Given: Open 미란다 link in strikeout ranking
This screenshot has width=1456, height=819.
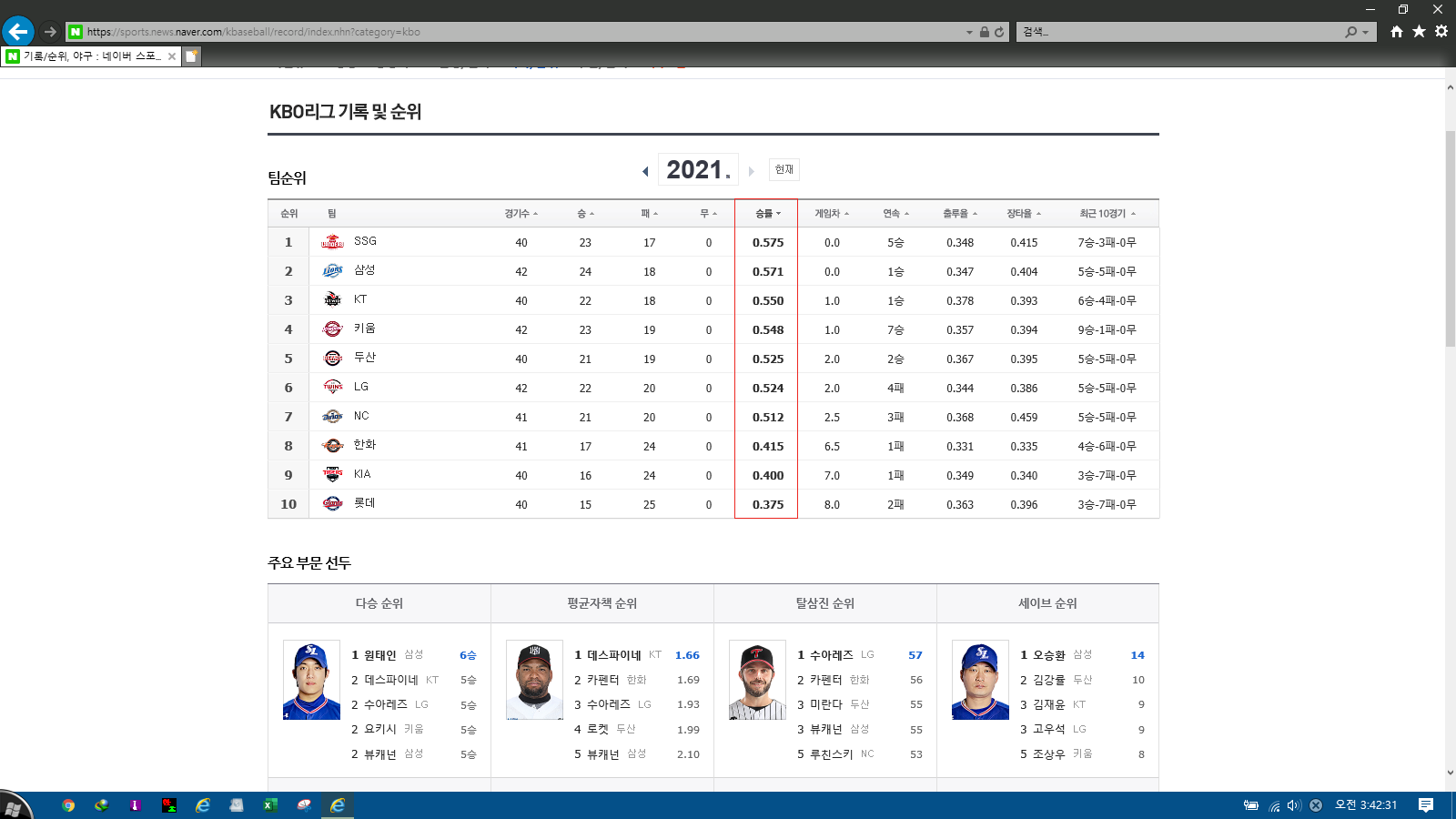Looking at the screenshot, I should [x=826, y=704].
